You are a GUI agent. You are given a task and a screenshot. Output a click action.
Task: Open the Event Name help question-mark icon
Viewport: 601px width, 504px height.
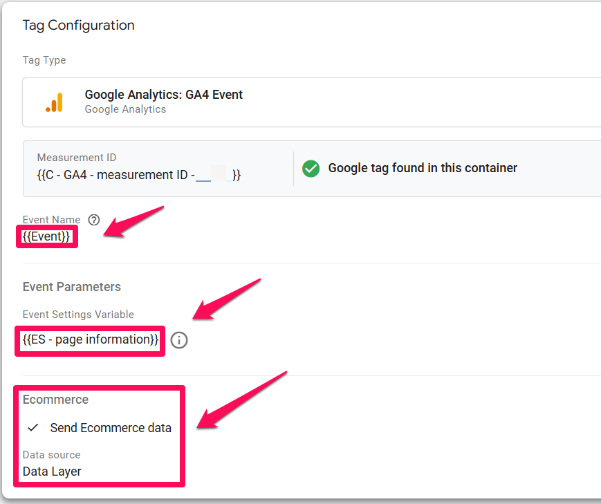coord(94,220)
